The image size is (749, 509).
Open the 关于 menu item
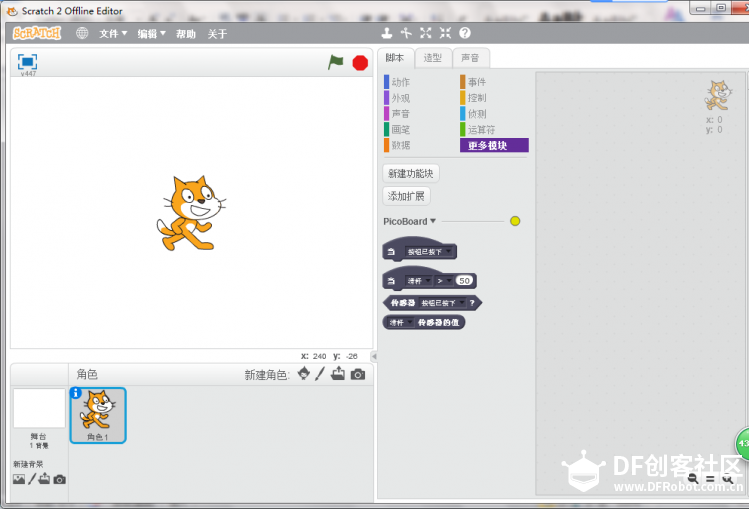click(217, 34)
